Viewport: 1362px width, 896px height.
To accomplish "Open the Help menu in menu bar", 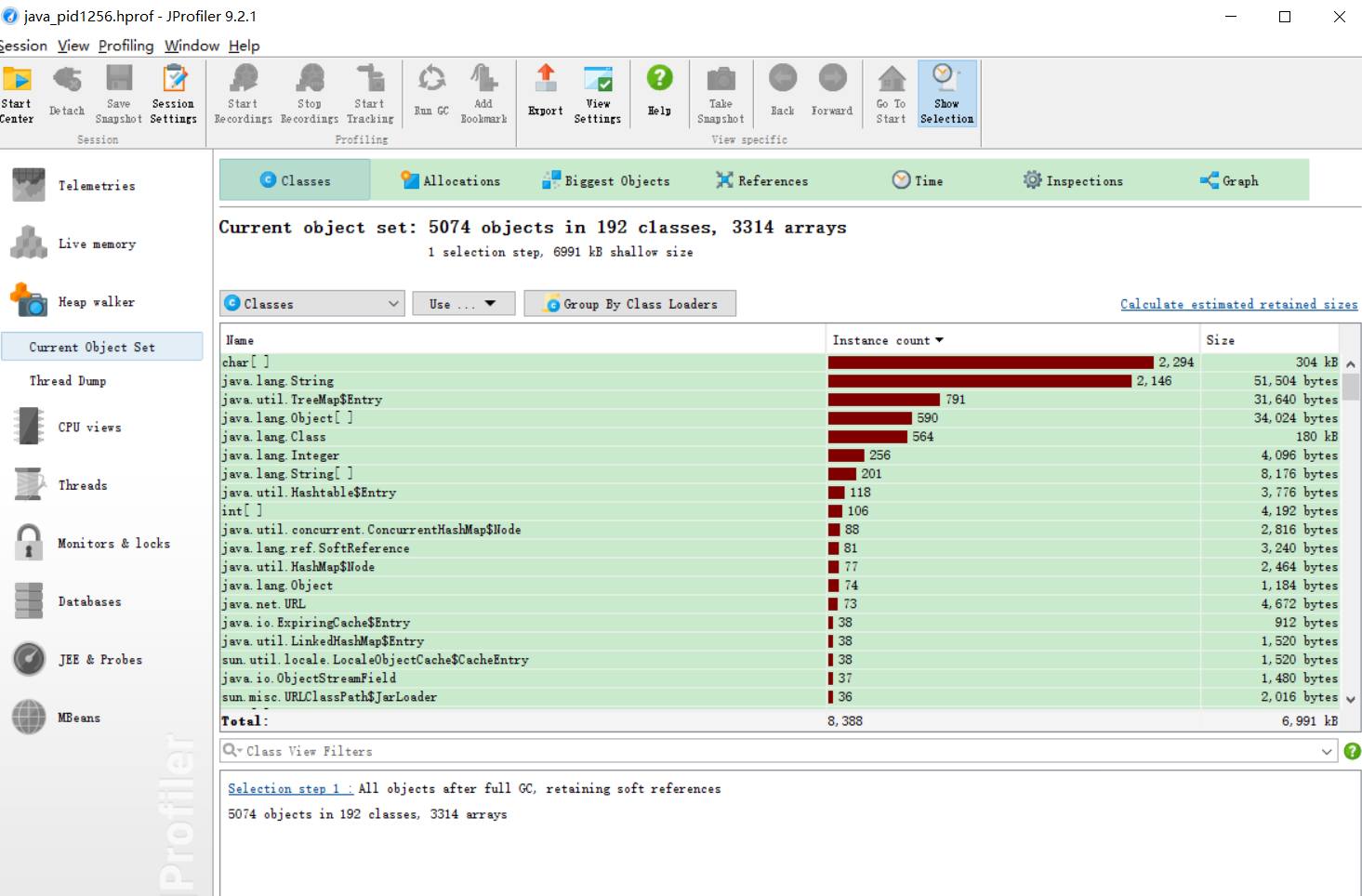I will 245,46.
